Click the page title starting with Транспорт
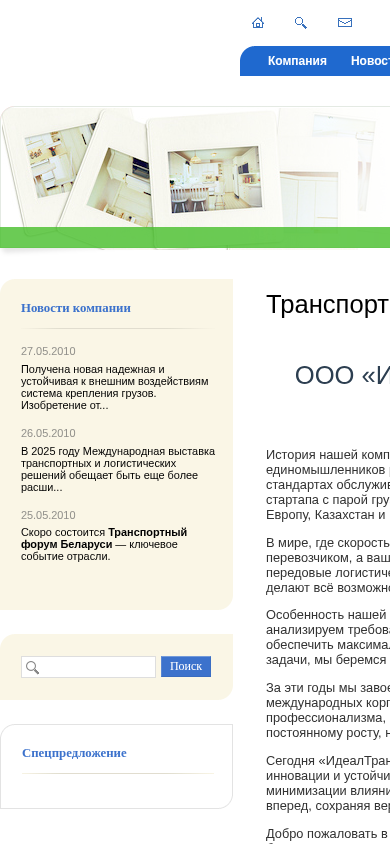 (x=328, y=305)
